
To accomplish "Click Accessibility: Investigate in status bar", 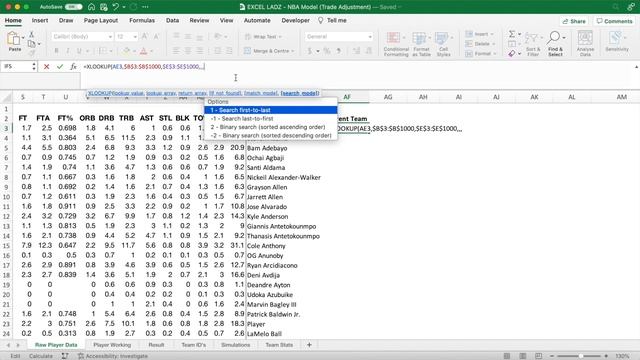I will click(x=113, y=356).
